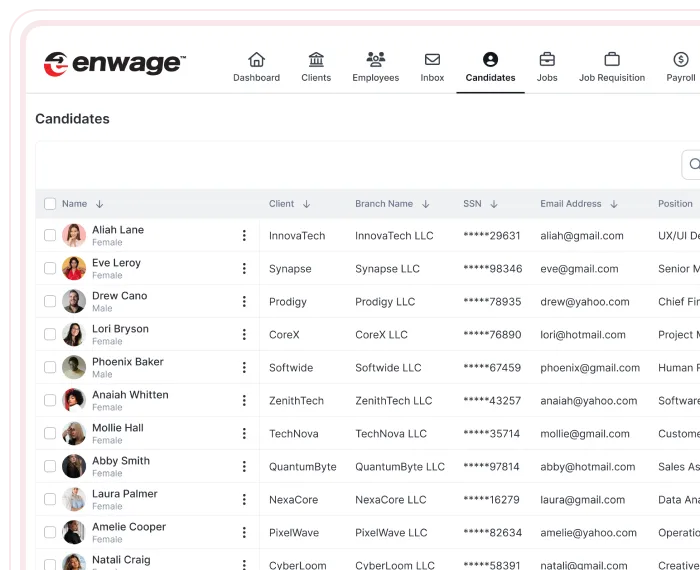Select Phoenix Baker's row checkbox
This screenshot has width=700, height=570.
(50, 368)
